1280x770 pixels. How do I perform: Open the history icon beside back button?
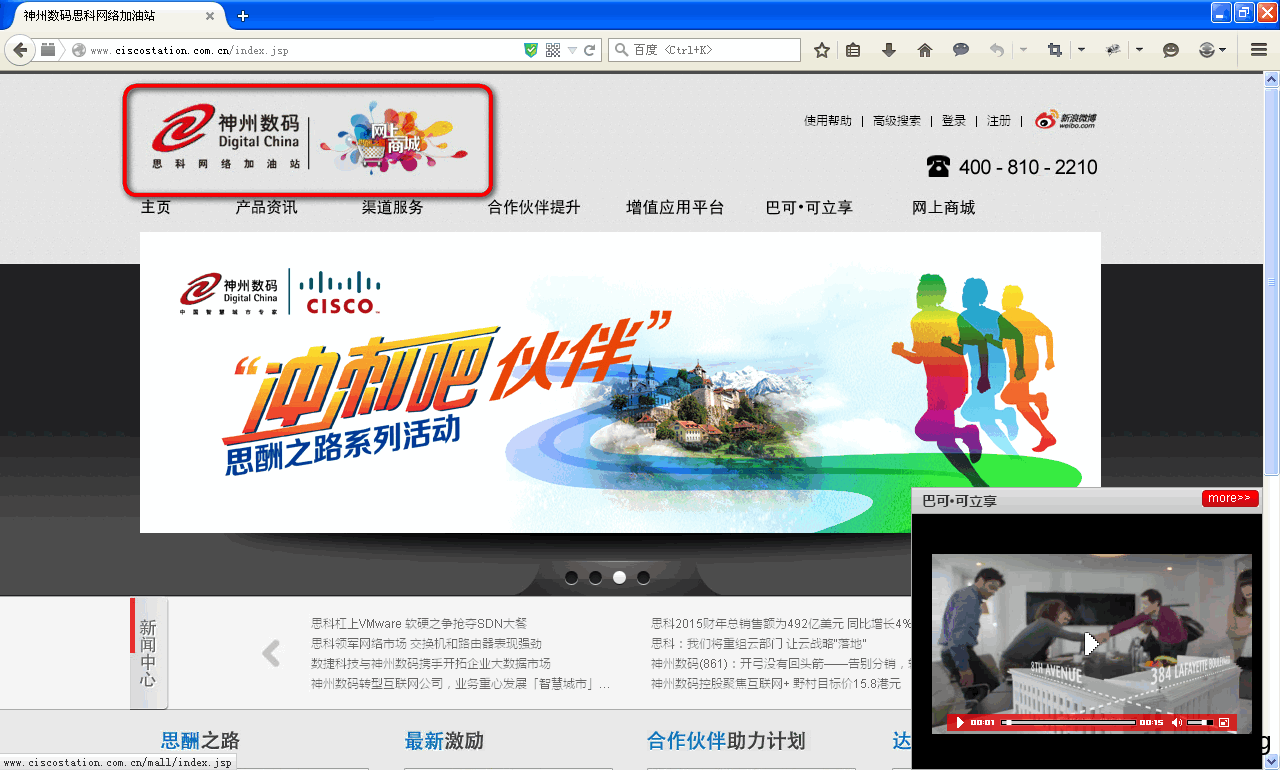tap(47, 50)
